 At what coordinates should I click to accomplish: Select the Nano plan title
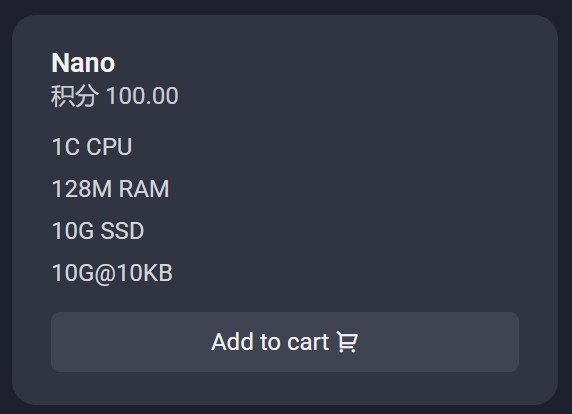83,63
